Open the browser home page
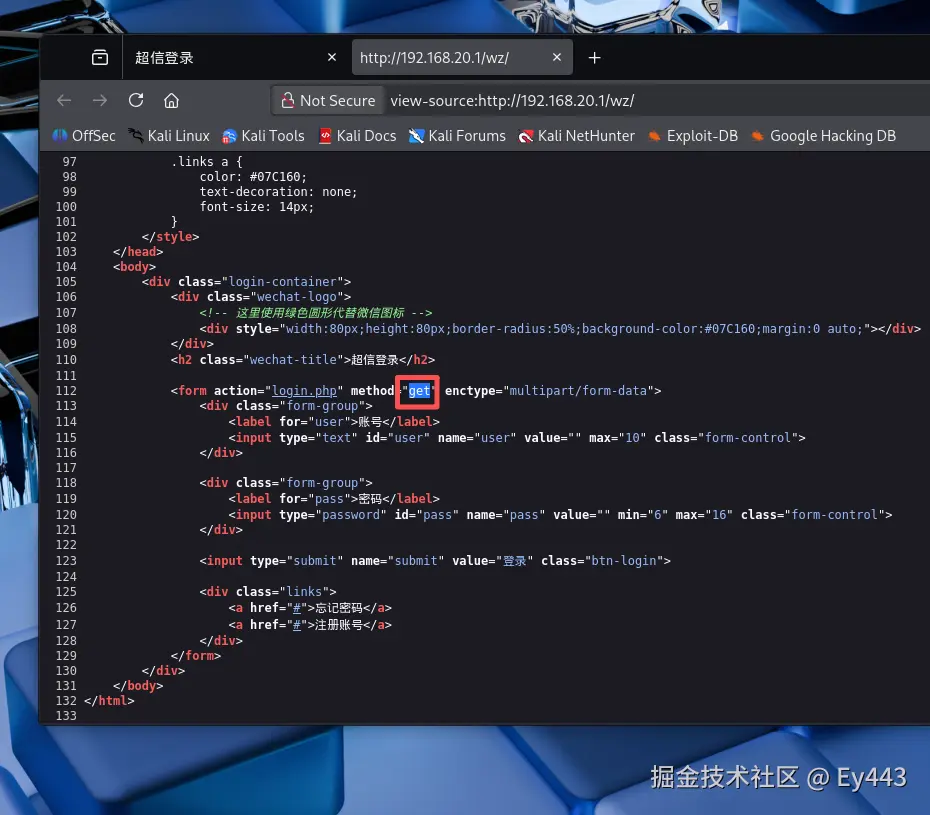 [171, 100]
